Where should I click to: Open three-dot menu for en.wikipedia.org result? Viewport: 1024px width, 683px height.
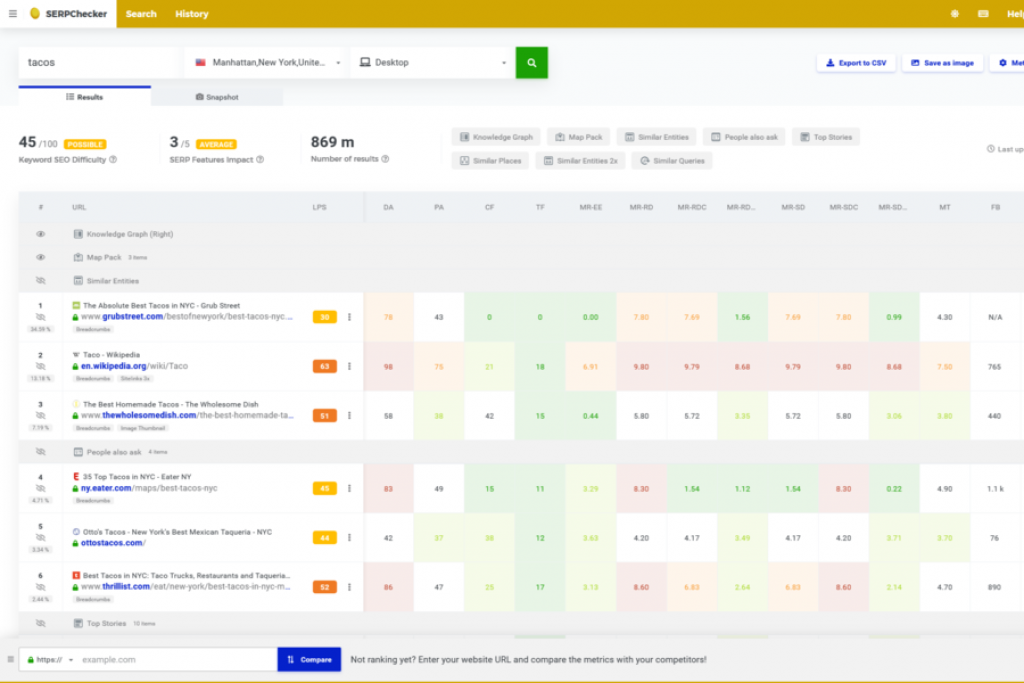point(349,366)
